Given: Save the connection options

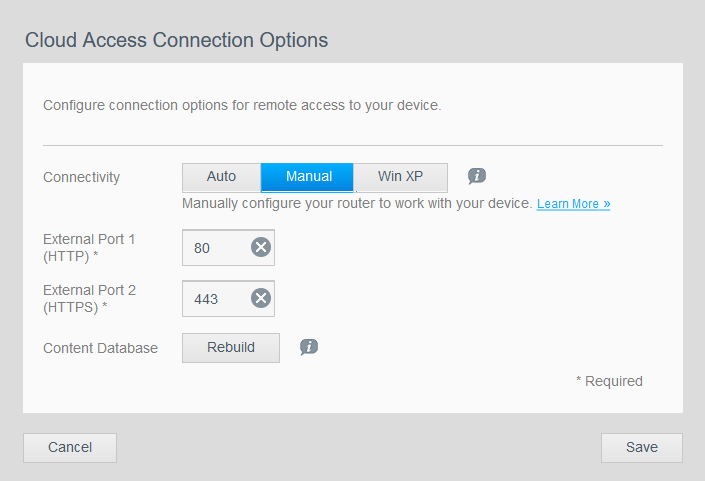Looking at the screenshot, I should click(x=641, y=447).
